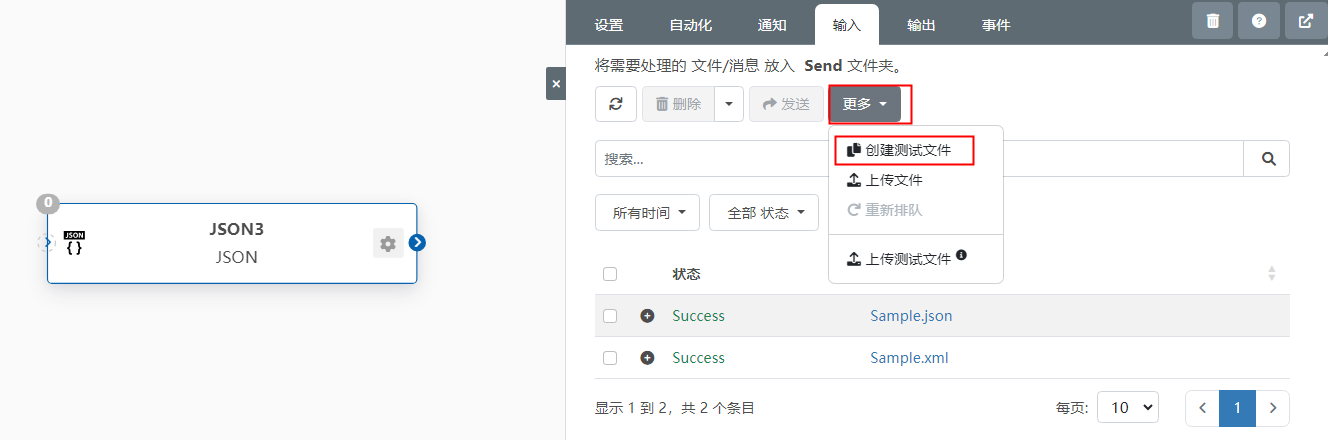This screenshot has width=1328, height=440.
Task: Toggle the select-all header checkbox
Action: 610,273
